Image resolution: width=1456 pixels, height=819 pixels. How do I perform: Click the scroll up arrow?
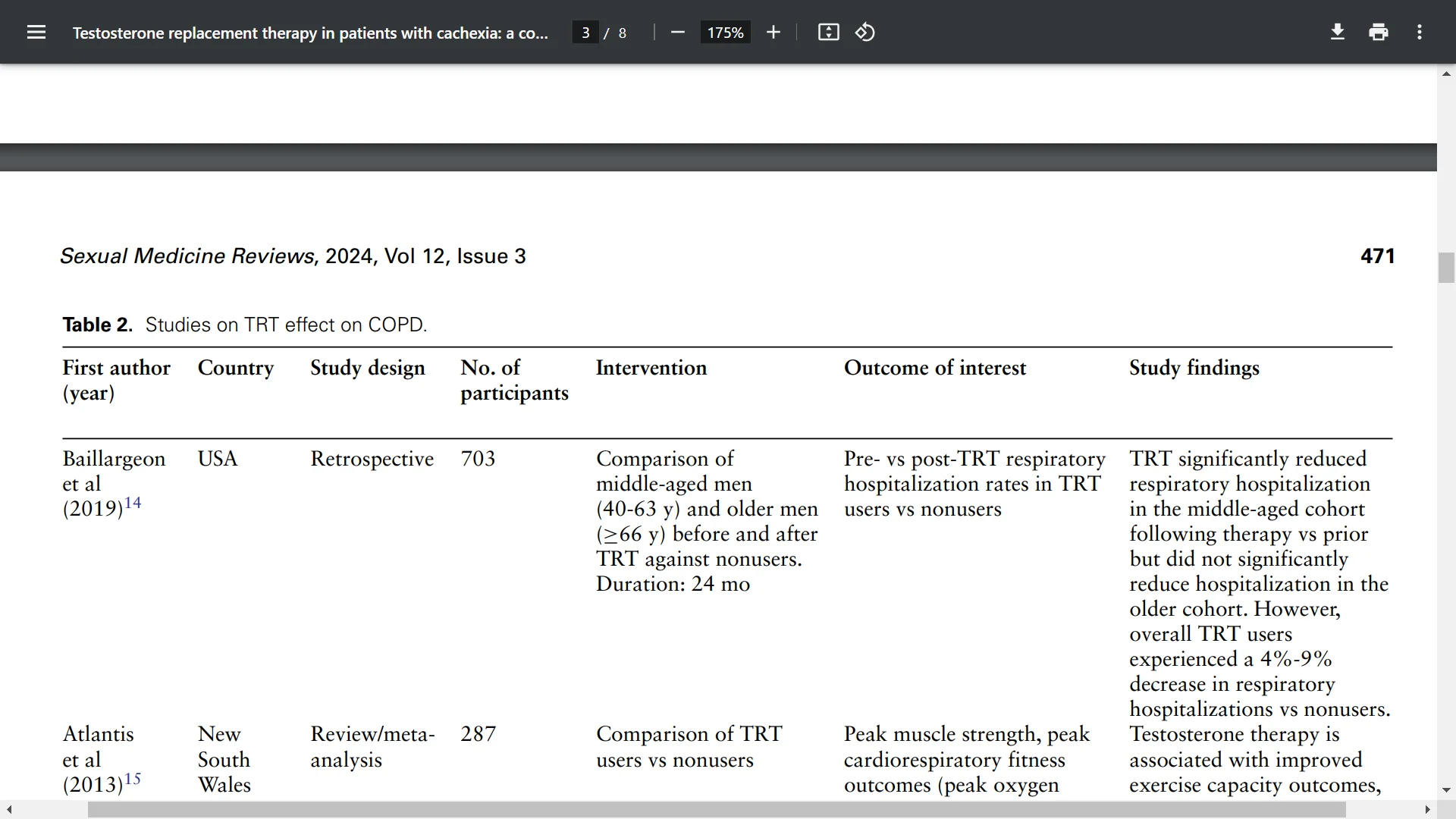point(1446,74)
